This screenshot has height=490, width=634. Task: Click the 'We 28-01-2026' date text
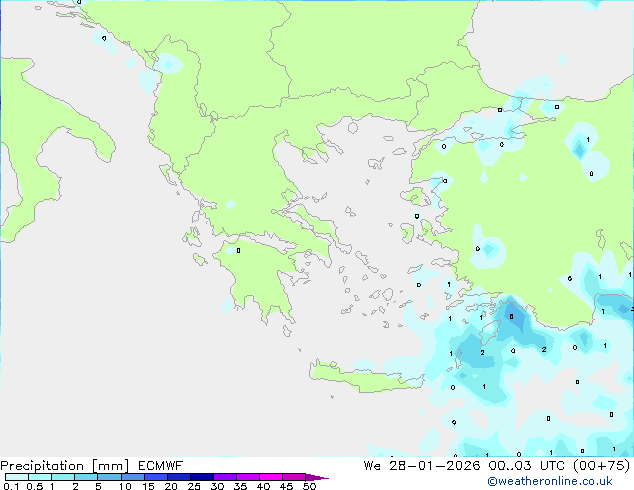[x=422, y=466]
